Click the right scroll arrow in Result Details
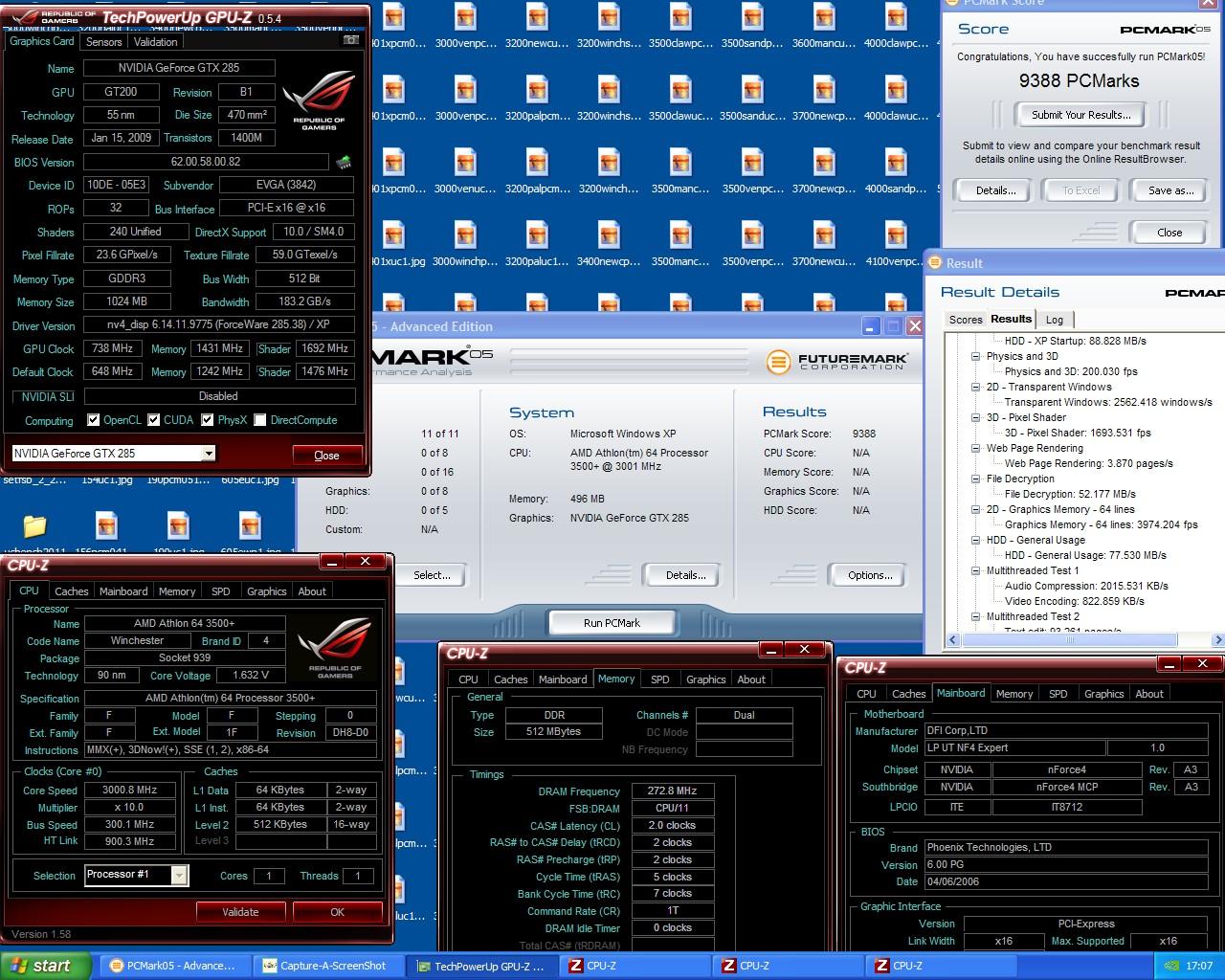This screenshot has width=1225, height=980. pos(1217,640)
